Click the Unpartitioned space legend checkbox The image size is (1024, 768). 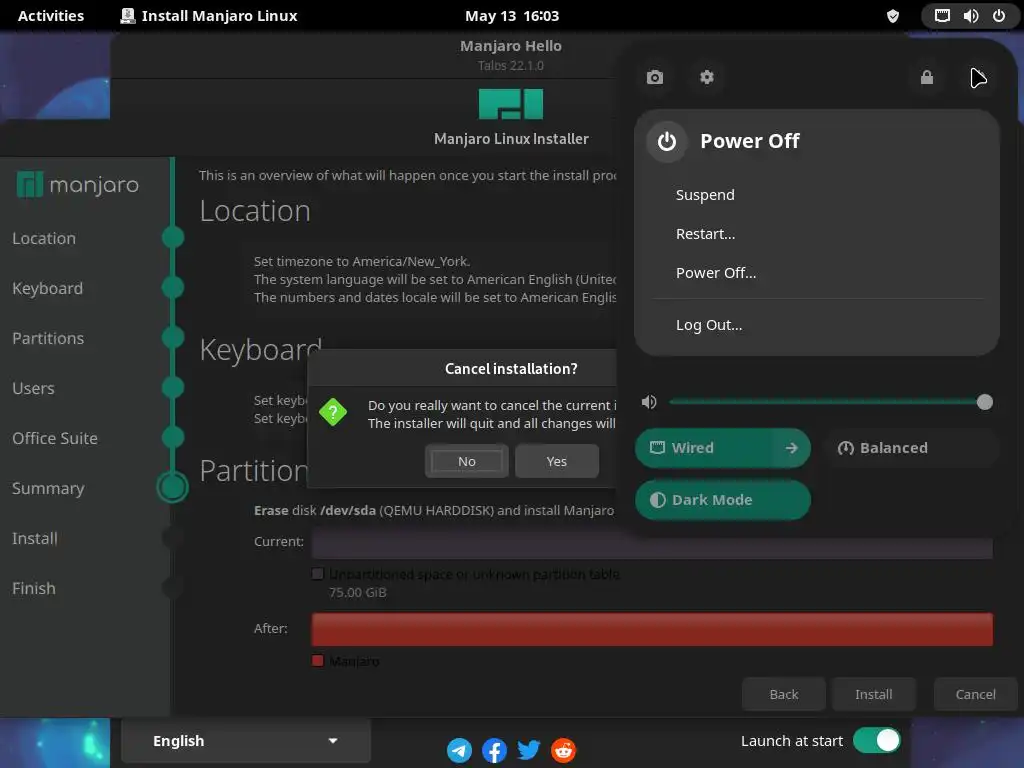tap(318, 574)
